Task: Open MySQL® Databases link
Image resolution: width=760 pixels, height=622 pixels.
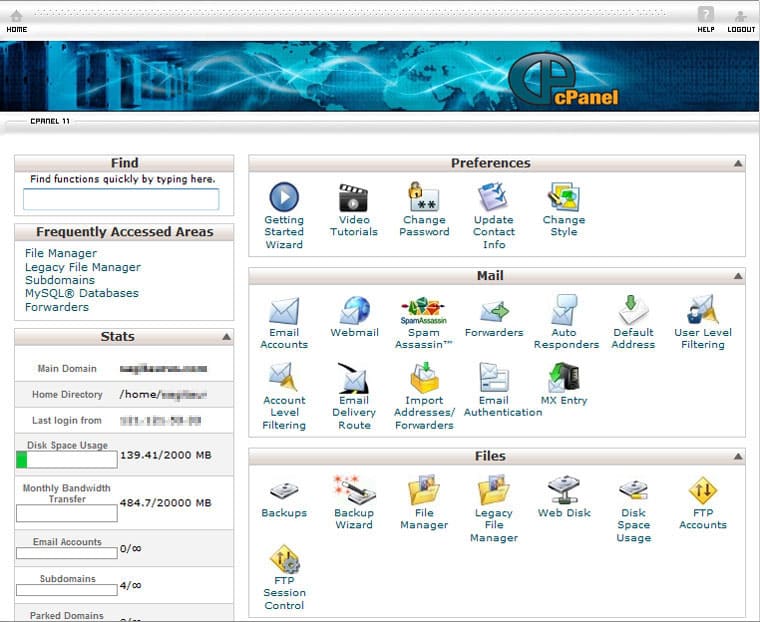Action: [x=82, y=293]
